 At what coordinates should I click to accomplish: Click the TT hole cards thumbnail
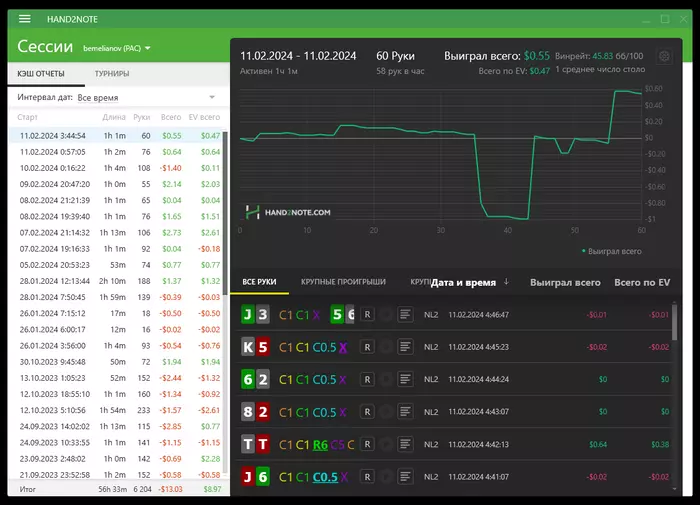[x=255, y=444]
